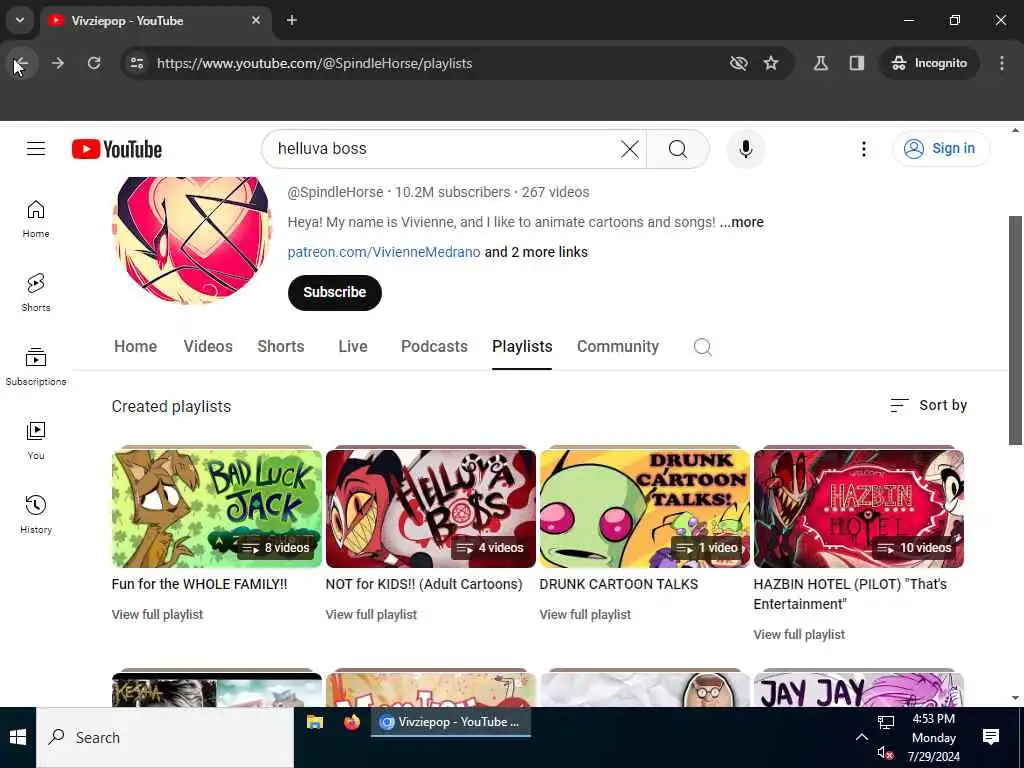
Task: Open Windows Start menu
Action: [x=18, y=737]
